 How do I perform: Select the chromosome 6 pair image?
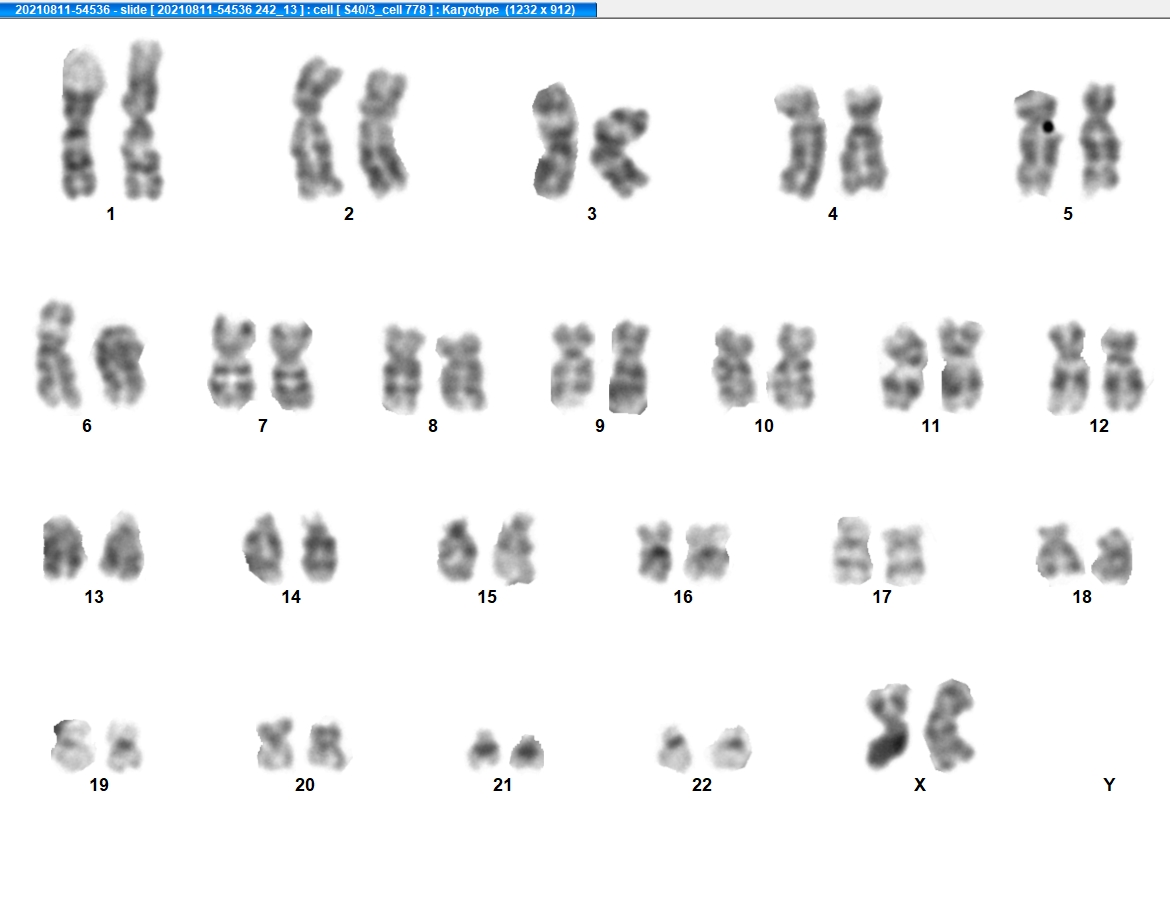pyautogui.click(x=90, y=355)
